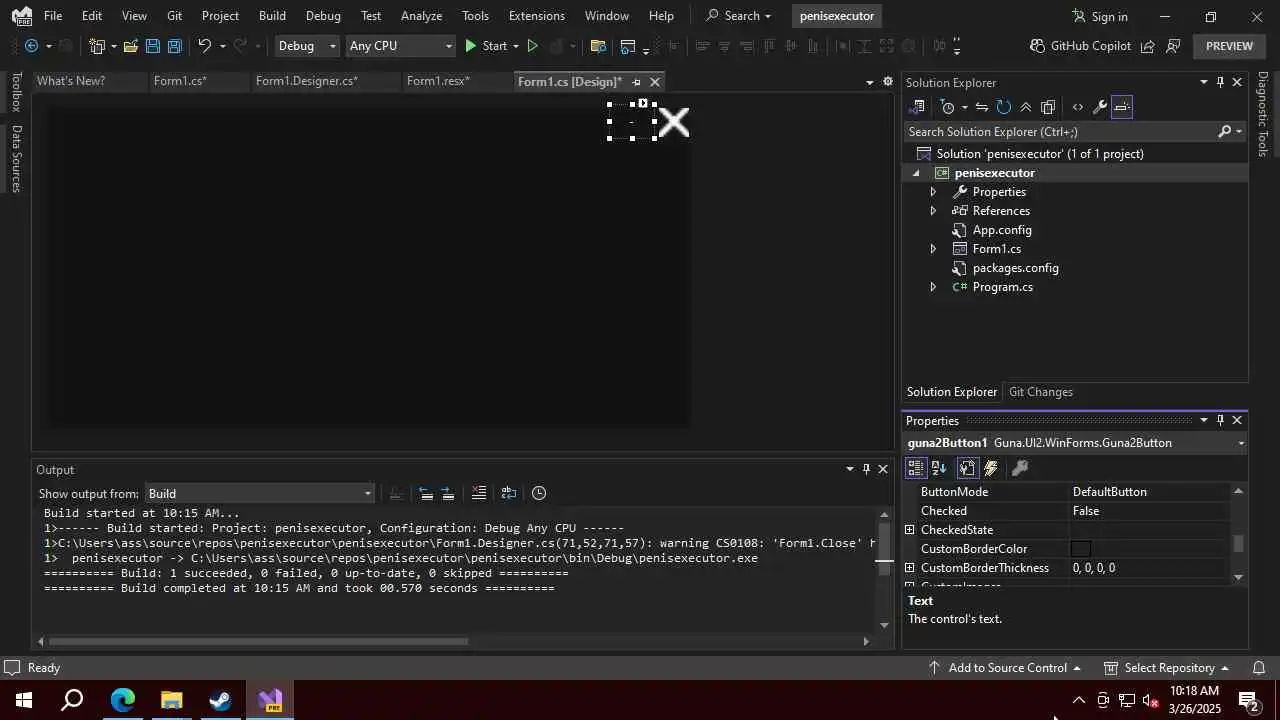Sync with active document in Solution Explorer
1280x720 pixels.
tap(982, 107)
